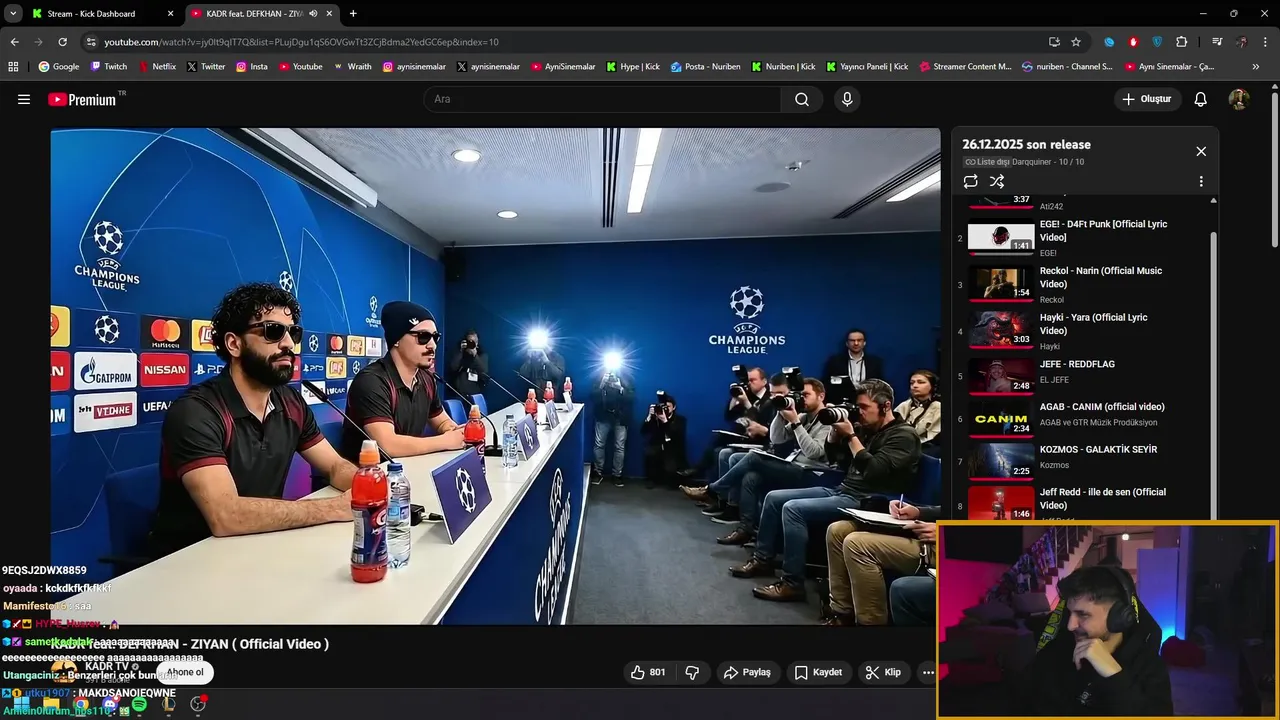Reload the page
Screen dimensions: 1280x720
pos(62,42)
